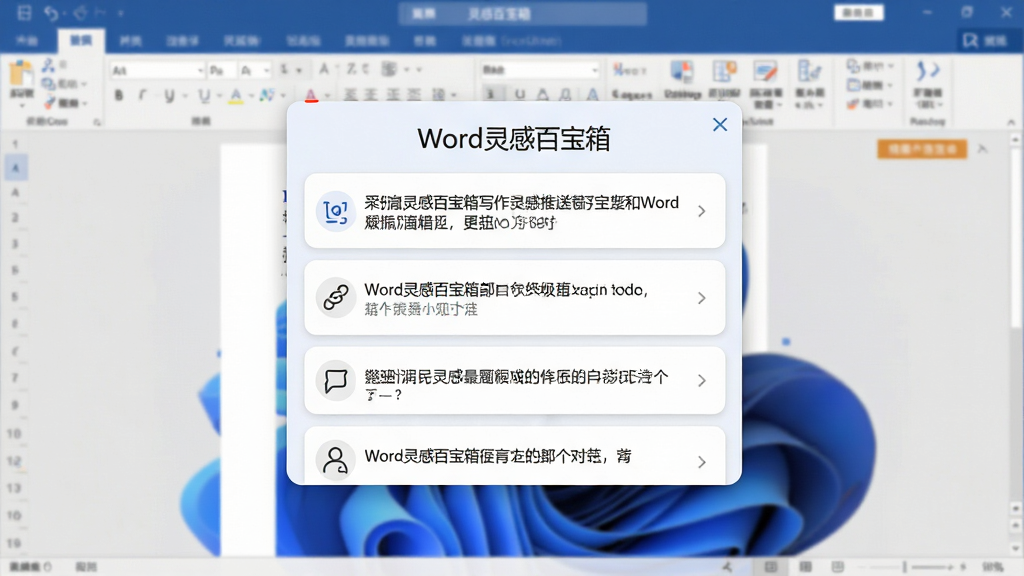Select the Read Mode view icon in status bar
Viewport: 1024px width, 576px height.
(x=805, y=567)
